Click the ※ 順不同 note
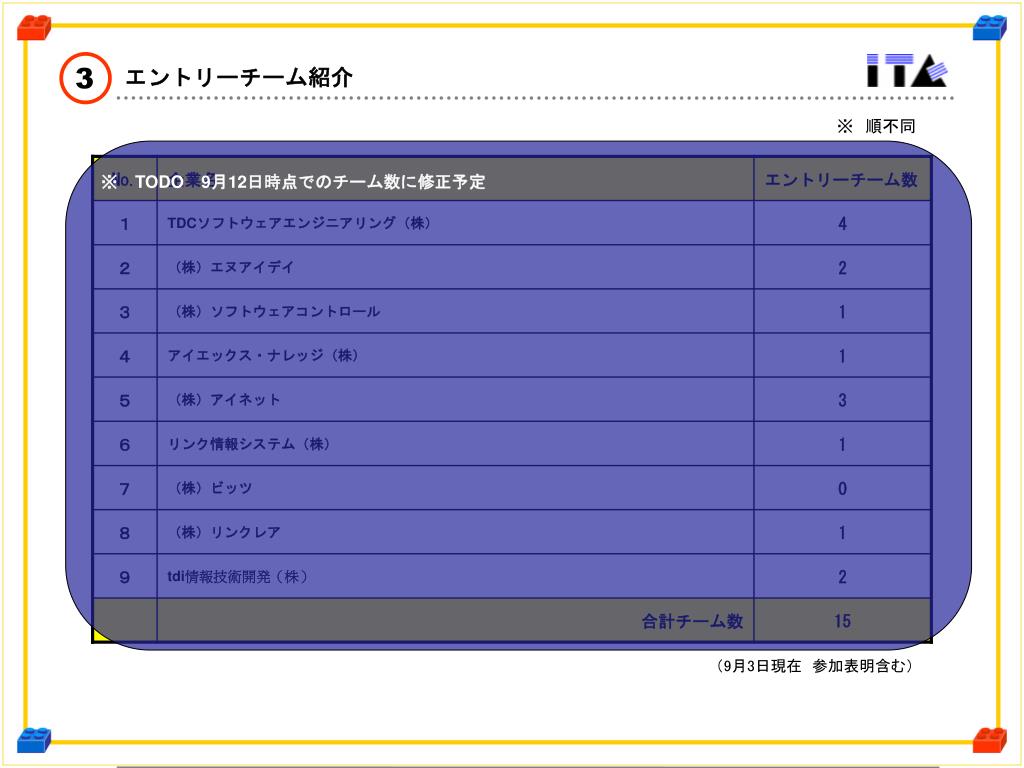1024x768 pixels. point(876,126)
